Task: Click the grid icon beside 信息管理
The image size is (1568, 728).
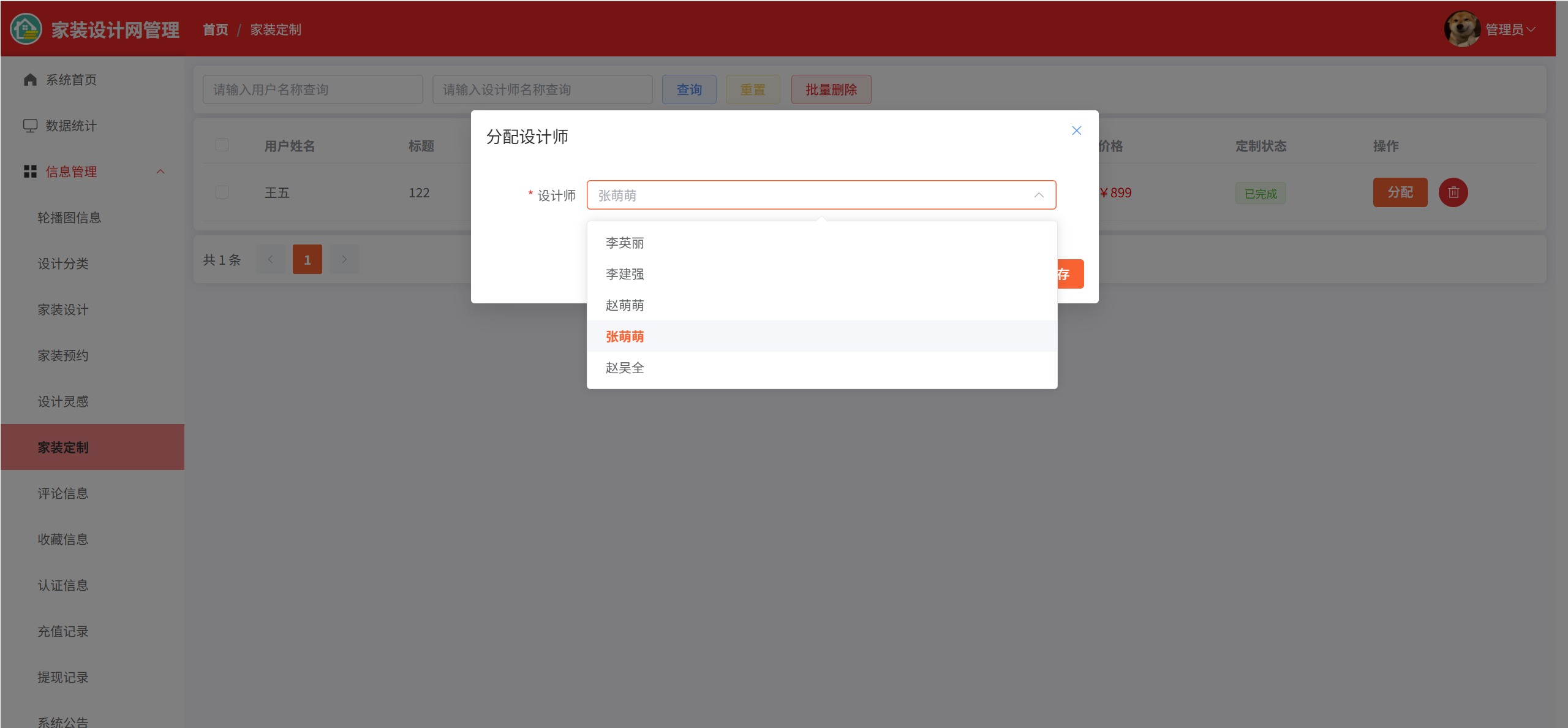Action: pyautogui.click(x=30, y=172)
